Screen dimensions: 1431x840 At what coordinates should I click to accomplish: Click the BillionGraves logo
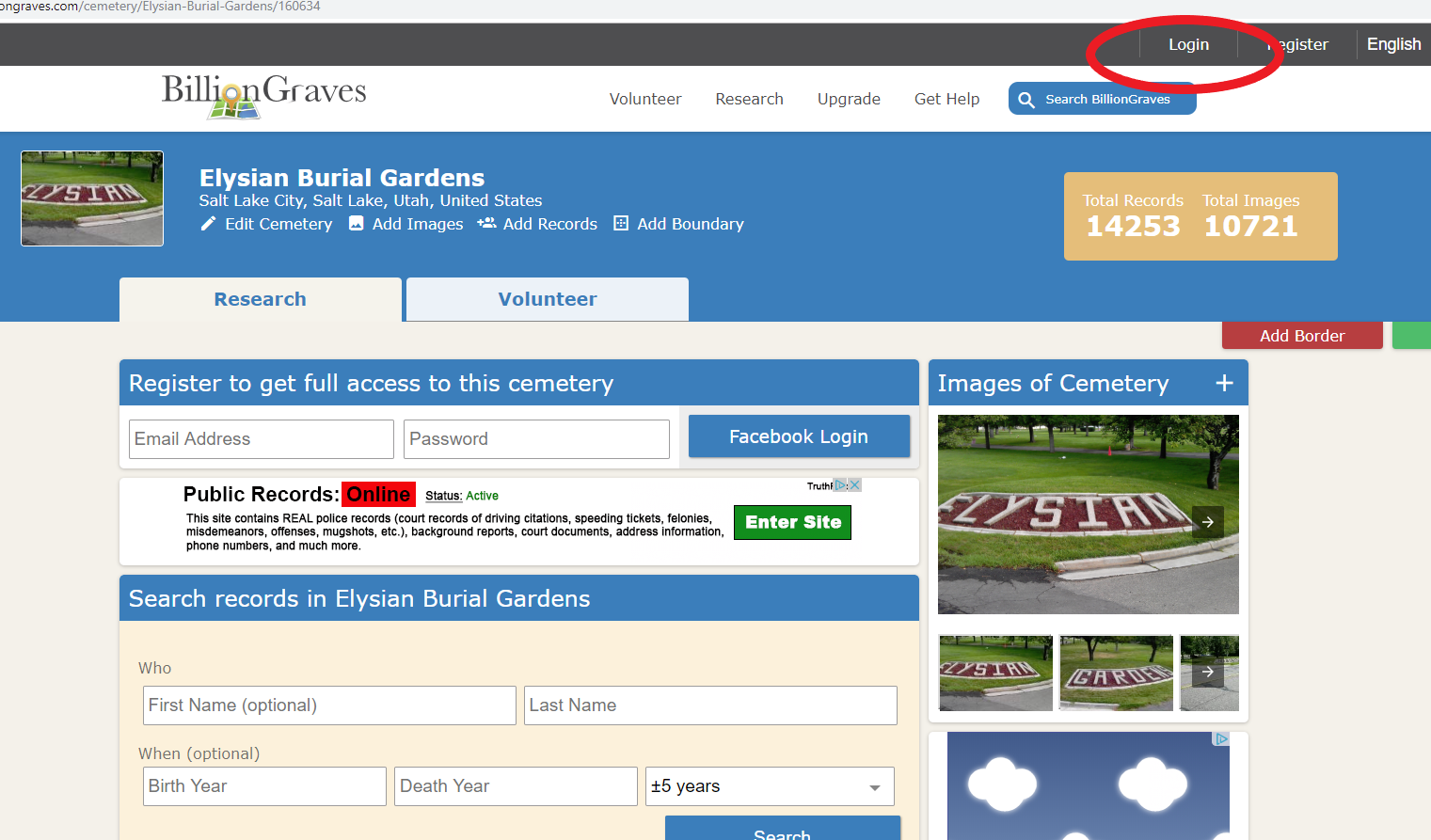263,96
